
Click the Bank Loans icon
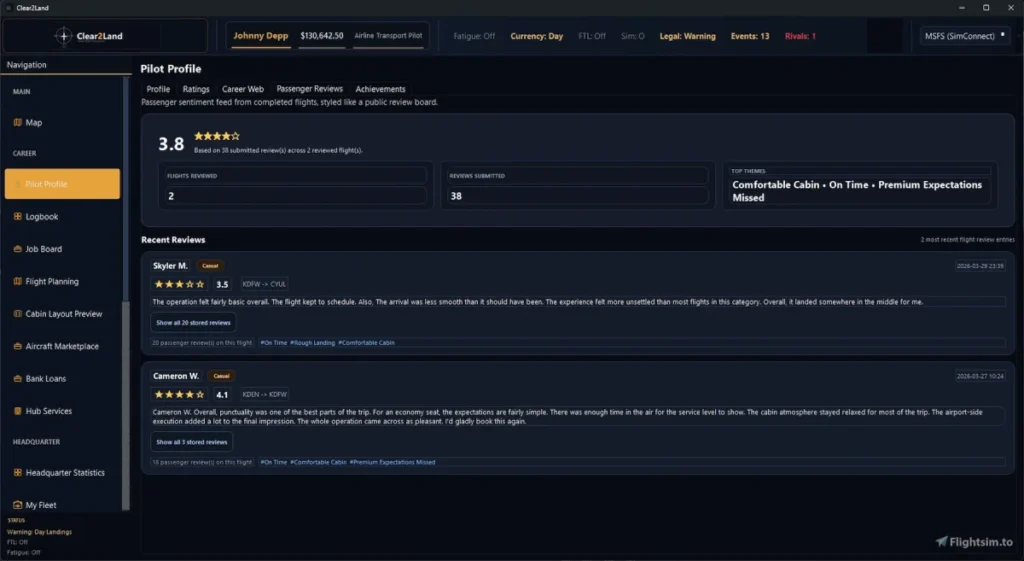pos(18,379)
